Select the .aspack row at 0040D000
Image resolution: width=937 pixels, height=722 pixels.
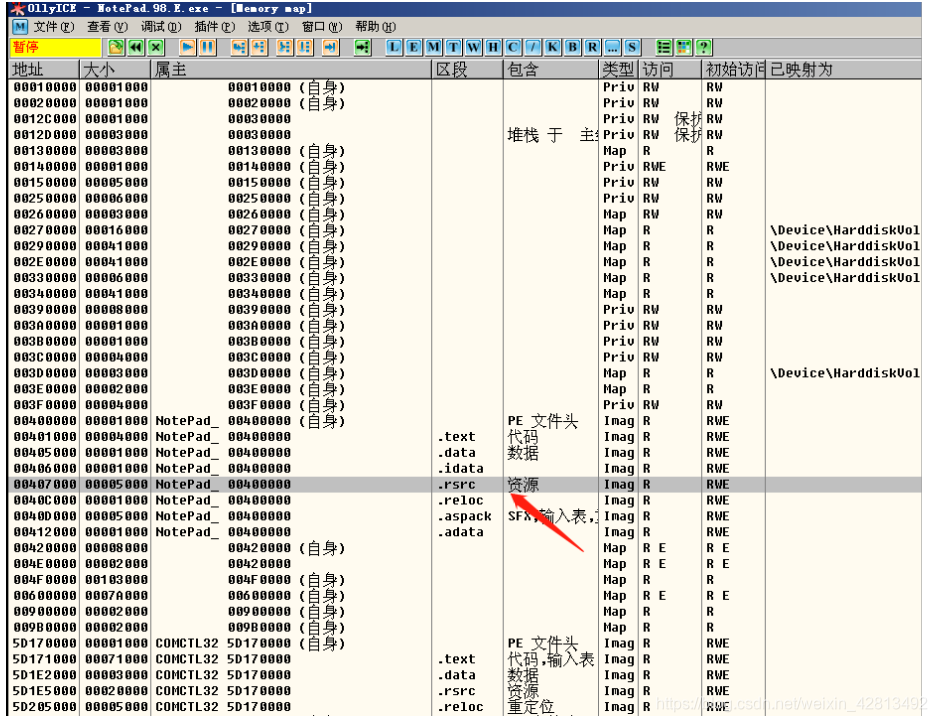pos(466,516)
